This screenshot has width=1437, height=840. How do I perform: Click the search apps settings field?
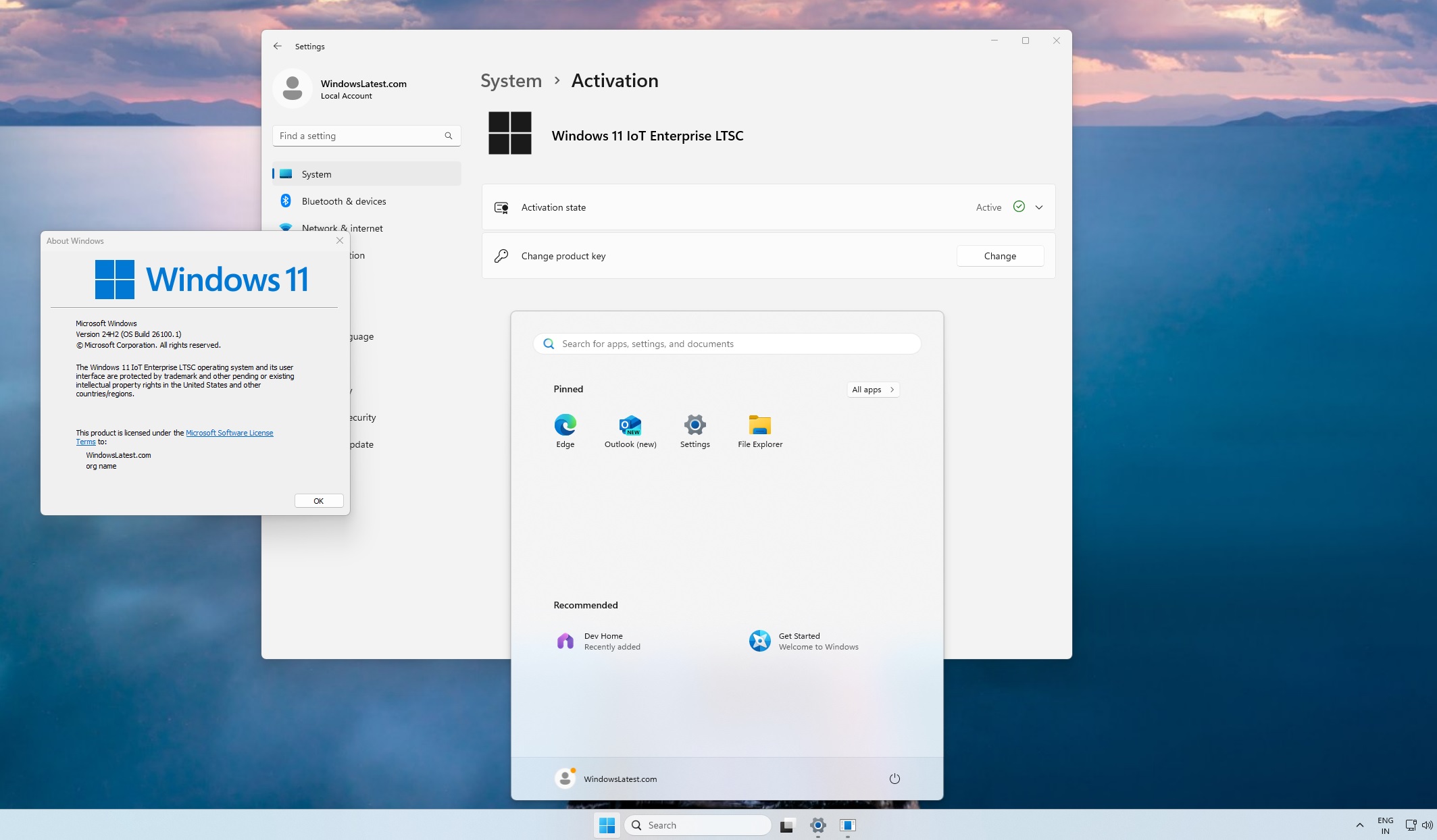point(728,343)
